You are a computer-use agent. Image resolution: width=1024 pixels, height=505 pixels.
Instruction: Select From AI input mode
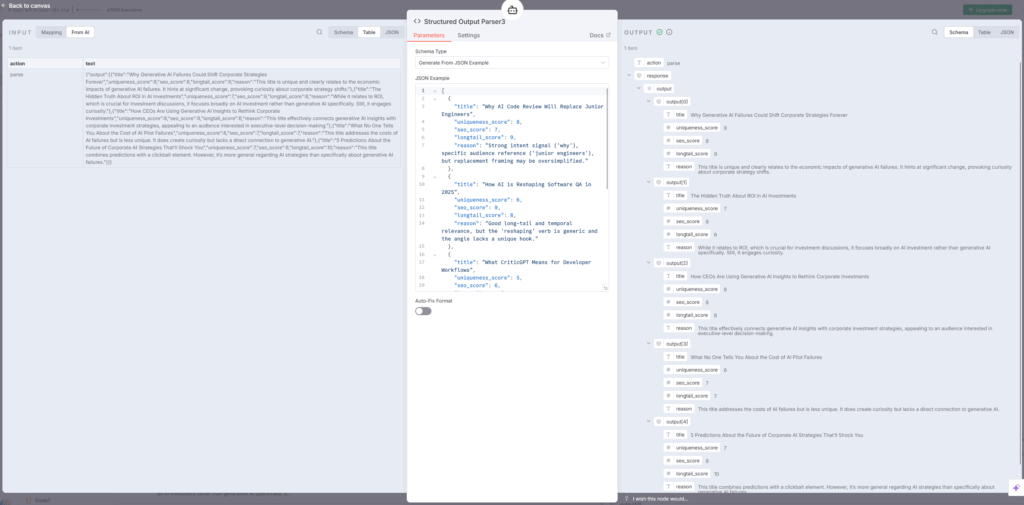(80, 32)
